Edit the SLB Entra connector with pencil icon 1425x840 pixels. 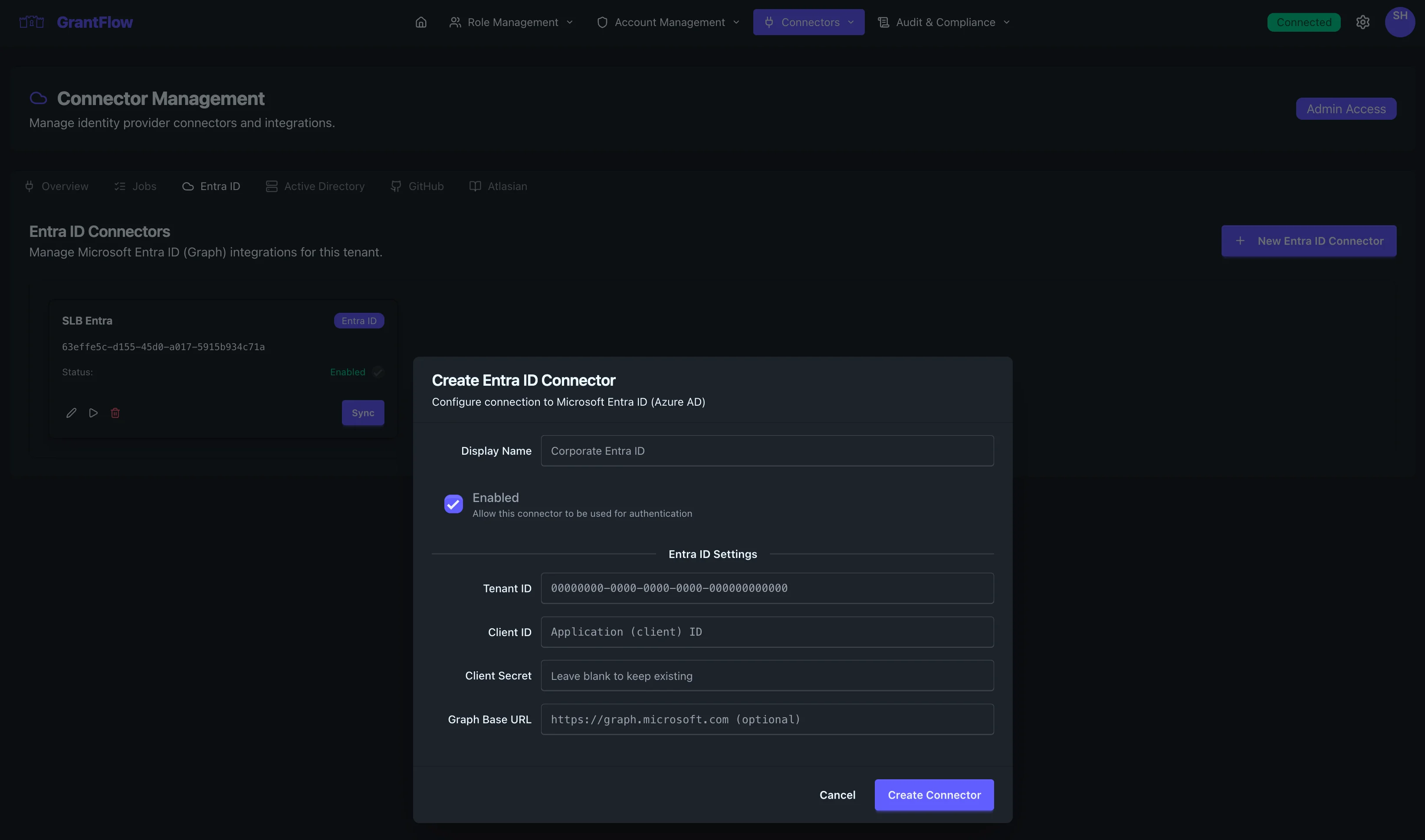click(71, 413)
